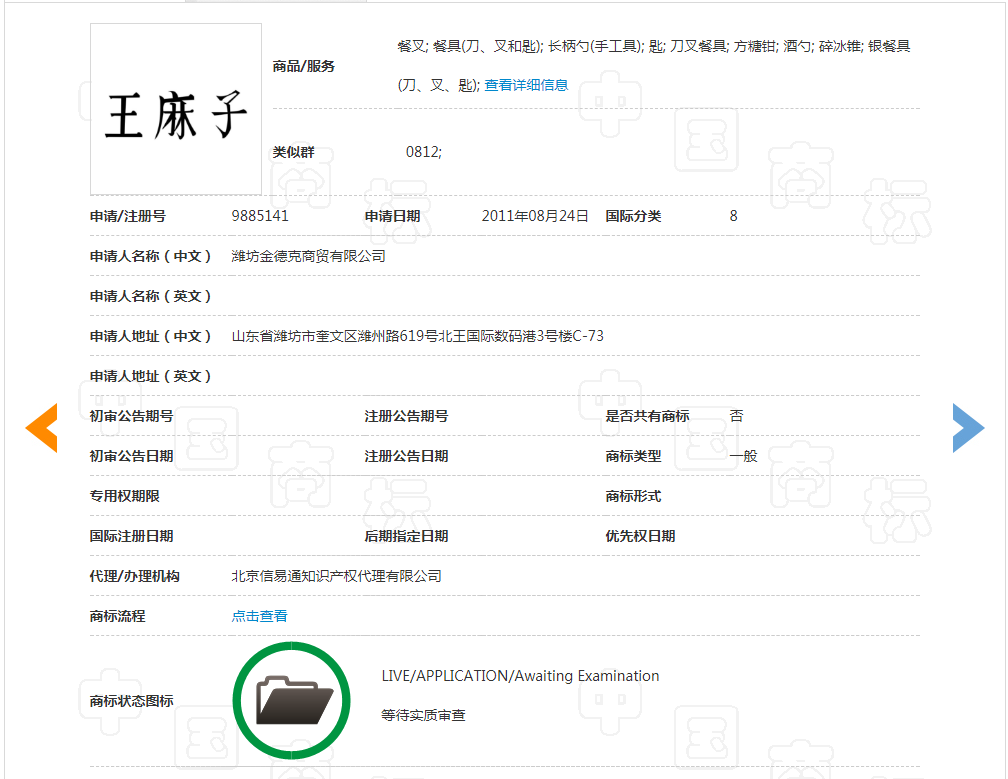Viewport: 1008px width, 779px height.
Task: Click the 商标形式 label
Action: tap(633, 496)
